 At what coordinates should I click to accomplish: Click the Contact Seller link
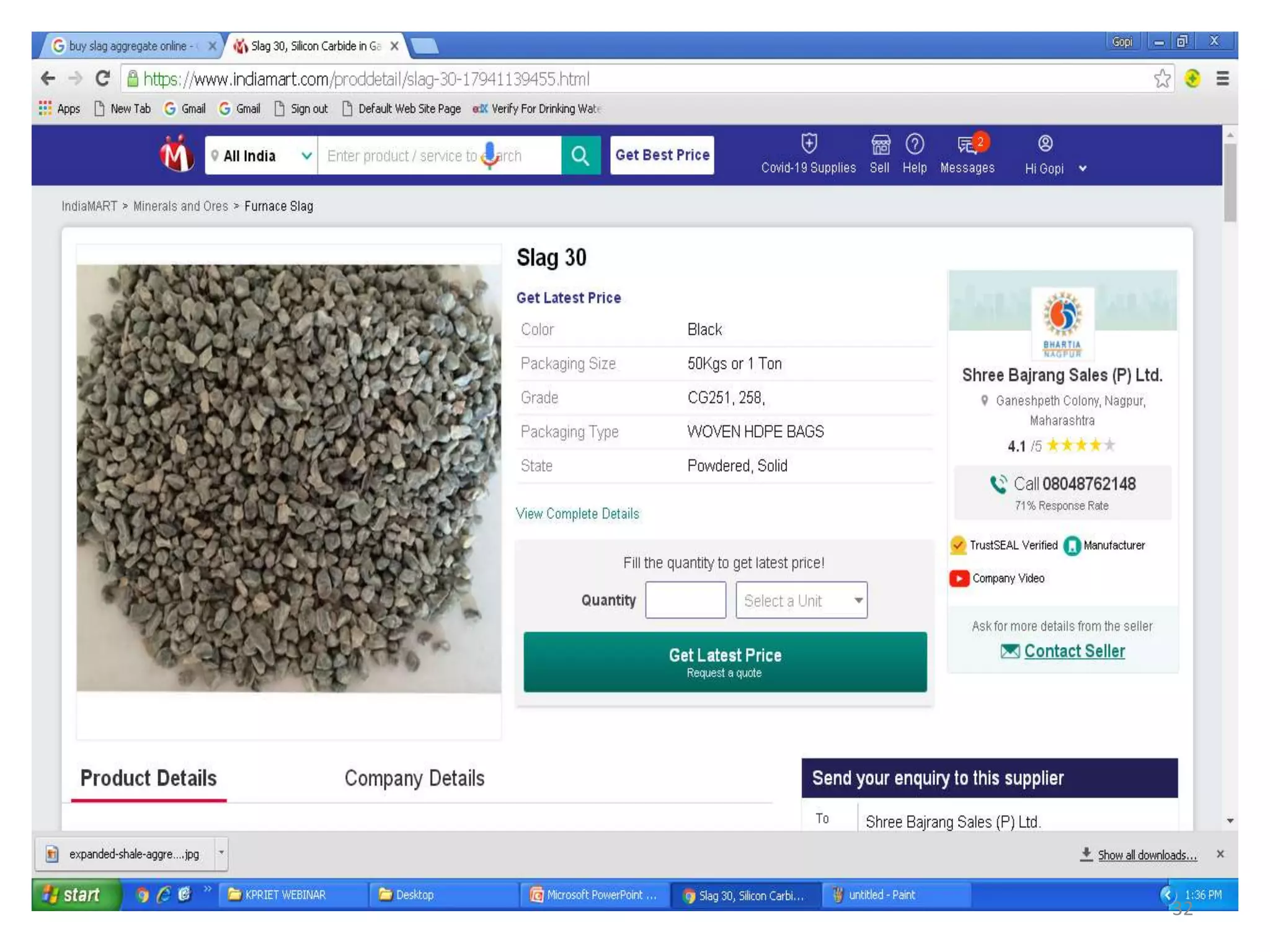pyautogui.click(x=1074, y=651)
